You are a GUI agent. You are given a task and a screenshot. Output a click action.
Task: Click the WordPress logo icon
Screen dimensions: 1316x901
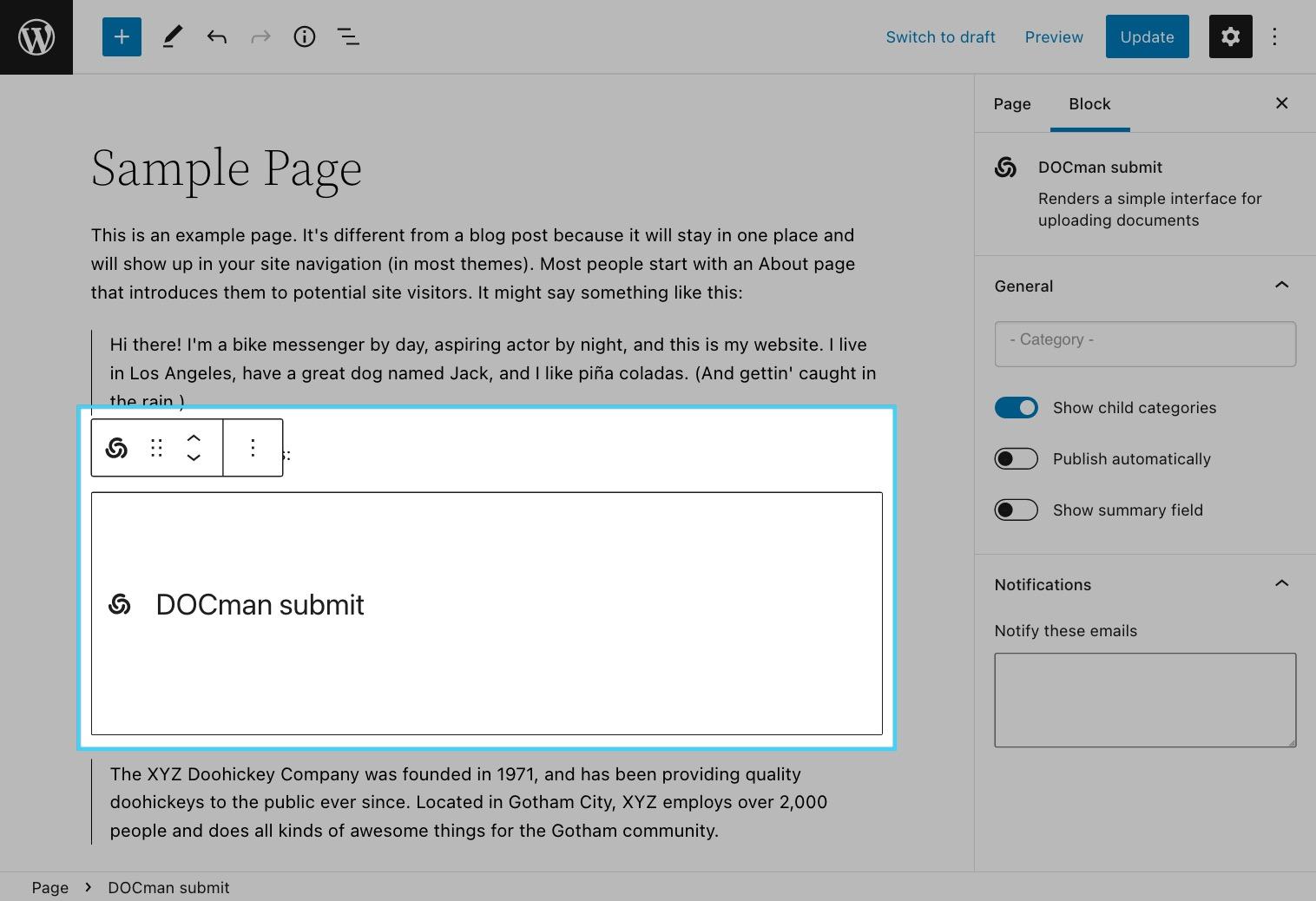pyautogui.click(x=36, y=36)
